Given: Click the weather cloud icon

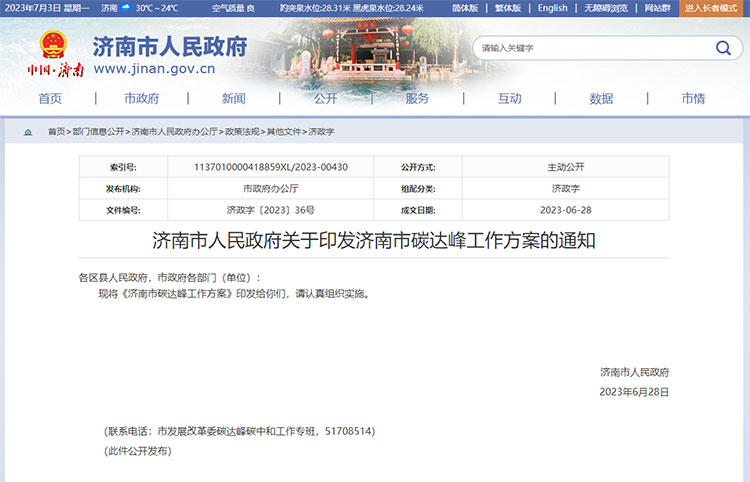Looking at the screenshot, I should 125,8.
